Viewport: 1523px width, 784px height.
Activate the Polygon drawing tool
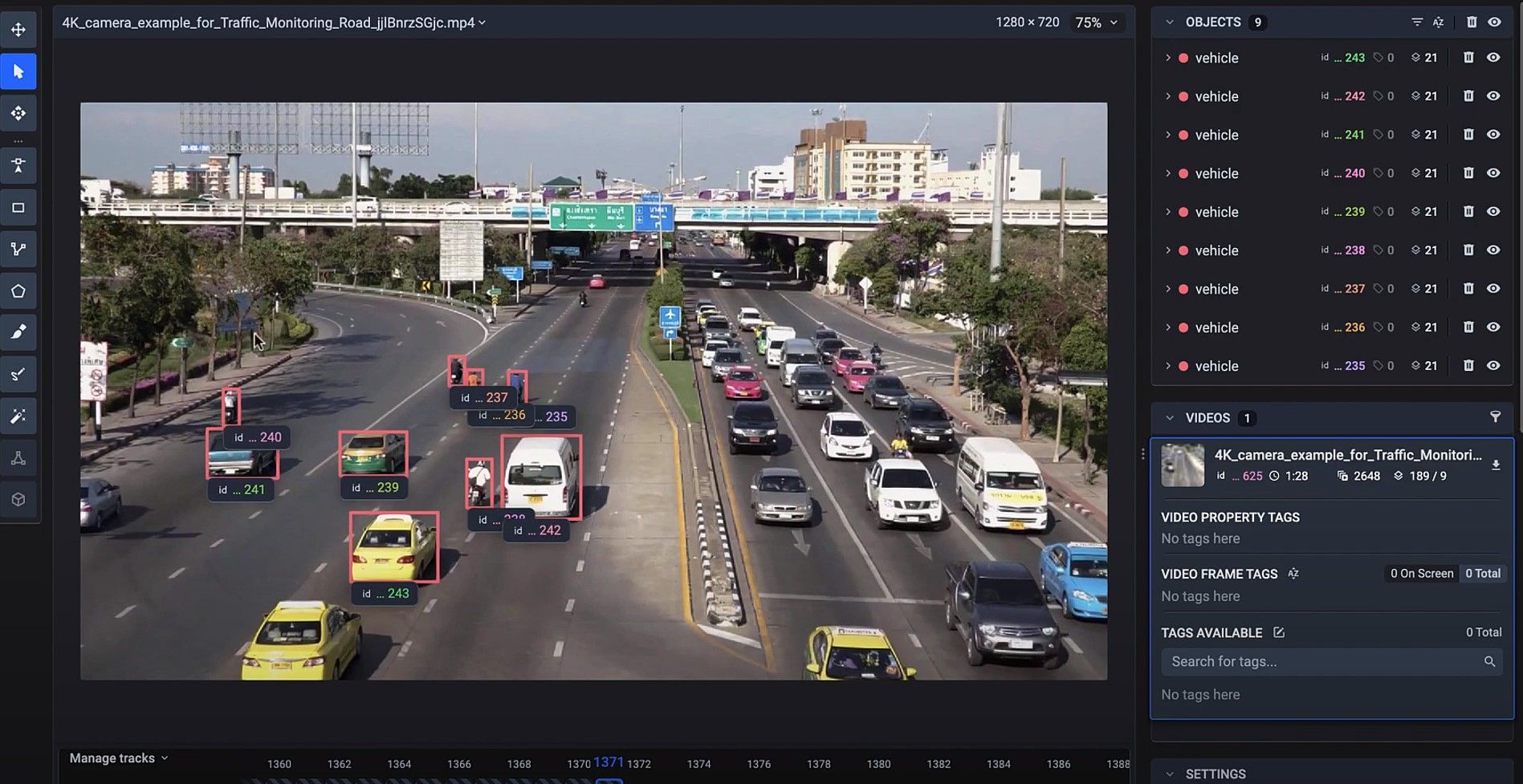[18, 290]
